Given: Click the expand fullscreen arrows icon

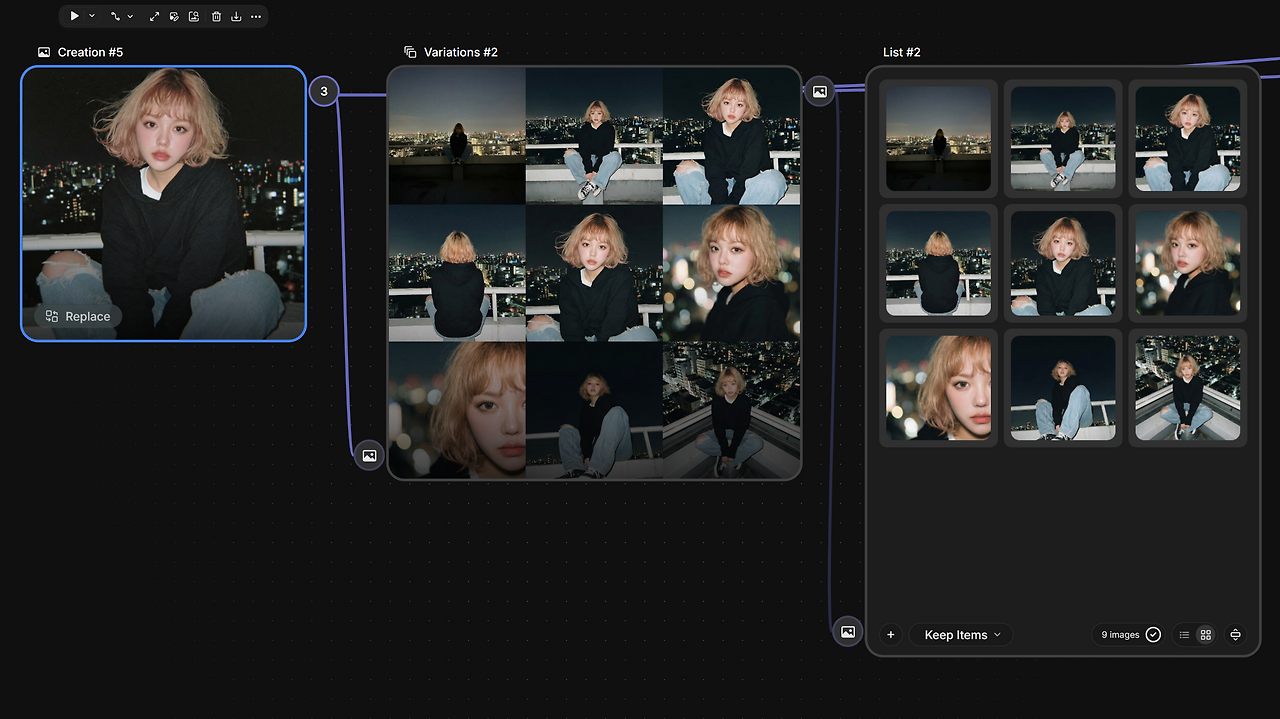Looking at the screenshot, I should [154, 16].
